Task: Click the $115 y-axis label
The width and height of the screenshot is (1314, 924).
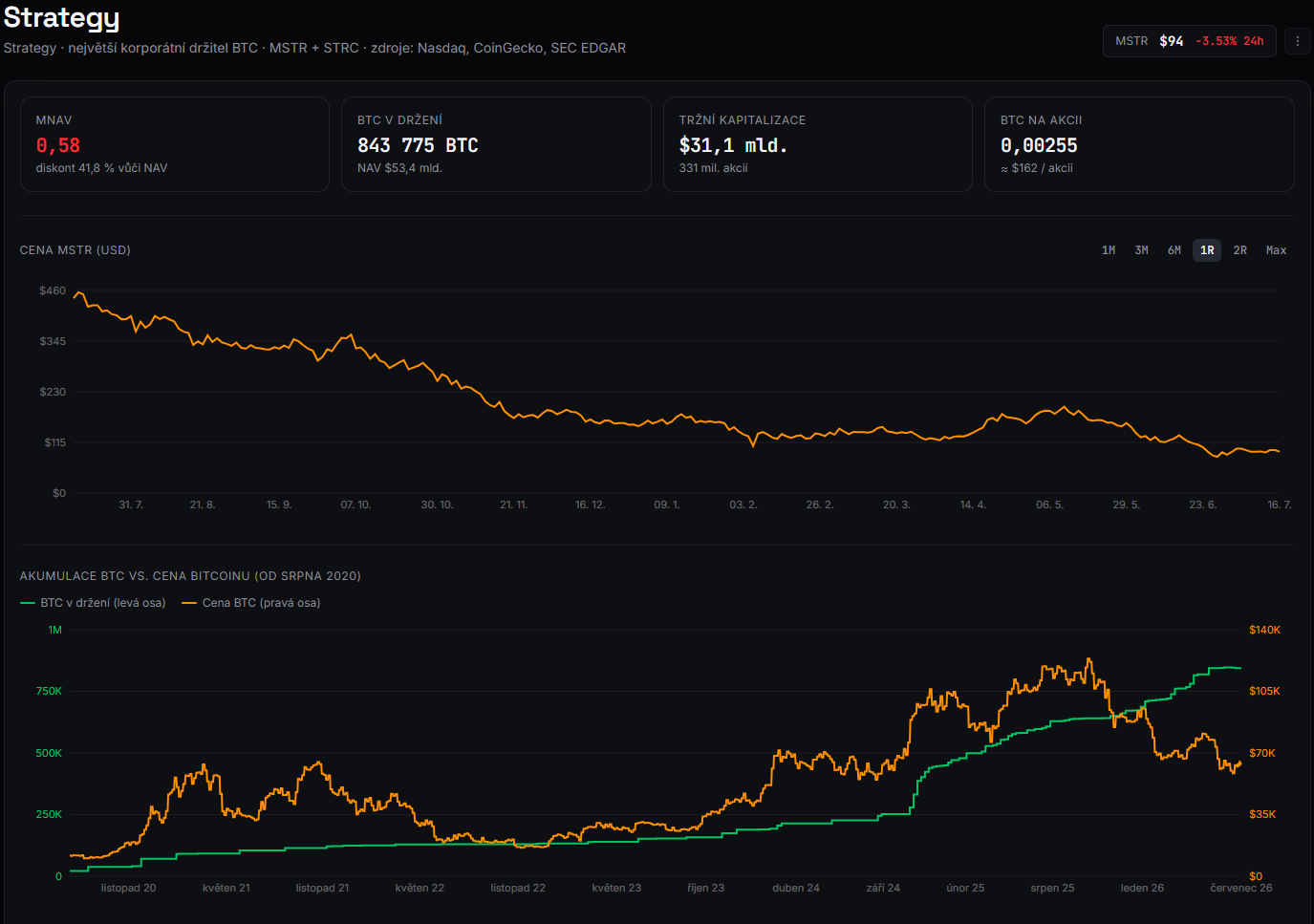Action: [x=54, y=442]
